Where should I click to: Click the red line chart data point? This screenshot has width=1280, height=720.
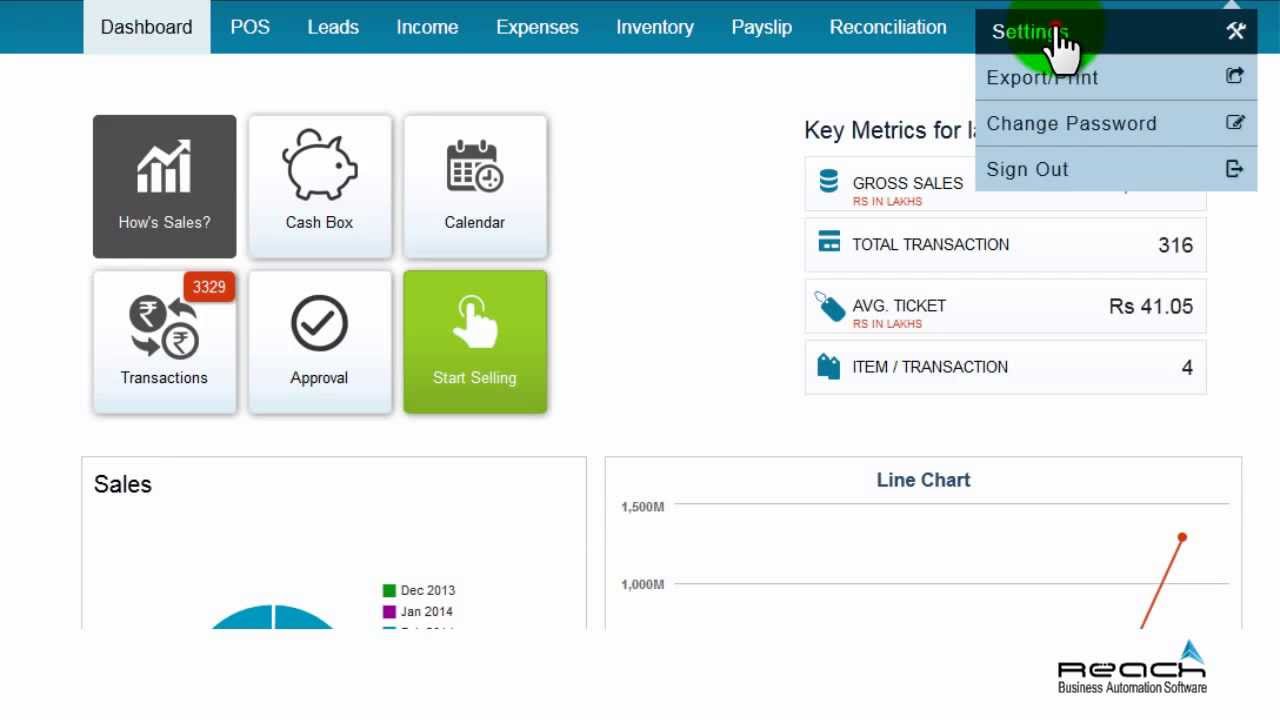pos(1182,538)
